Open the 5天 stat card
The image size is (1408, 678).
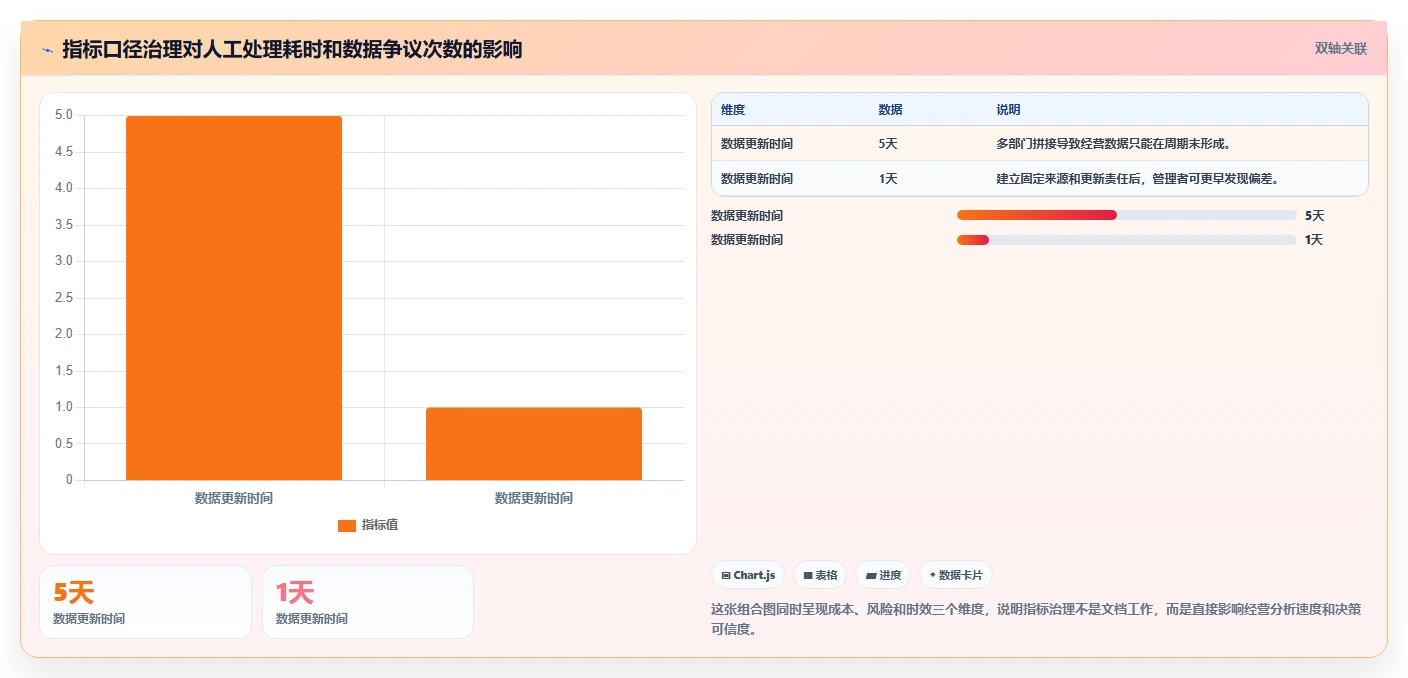[x=145, y=602]
